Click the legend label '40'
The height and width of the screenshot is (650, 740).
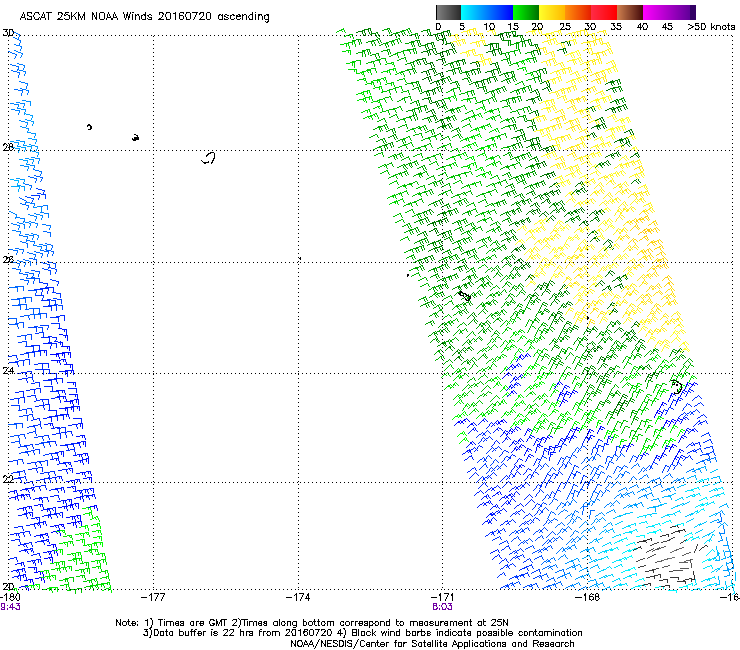tap(642, 27)
